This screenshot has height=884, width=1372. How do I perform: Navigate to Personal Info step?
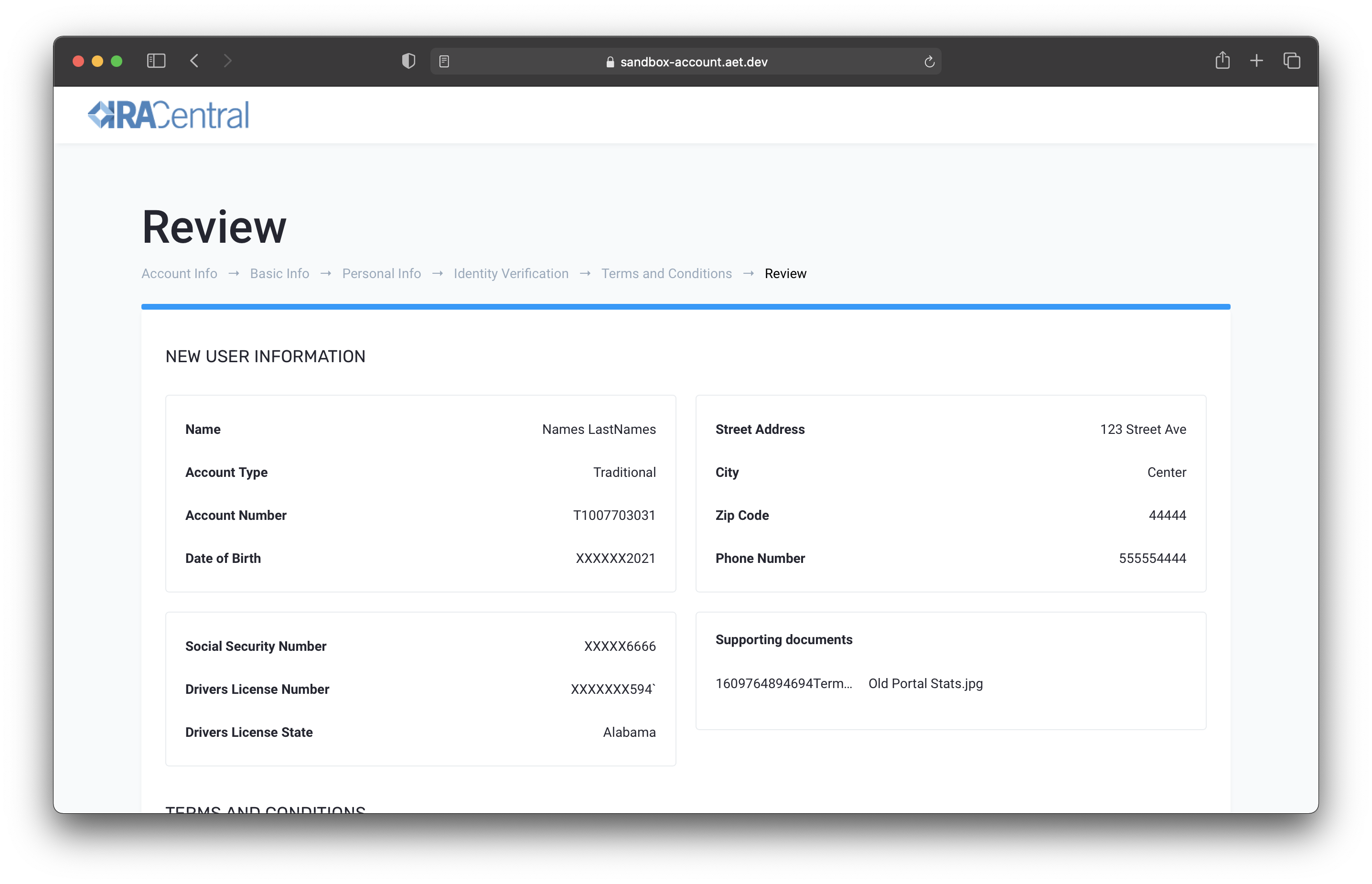click(x=381, y=274)
